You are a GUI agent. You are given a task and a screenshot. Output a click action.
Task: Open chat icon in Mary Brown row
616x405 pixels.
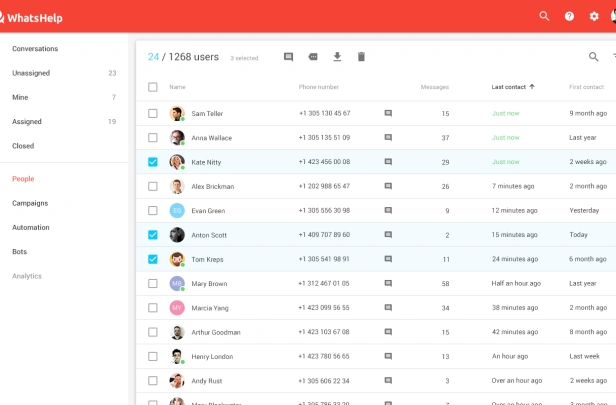click(x=388, y=283)
